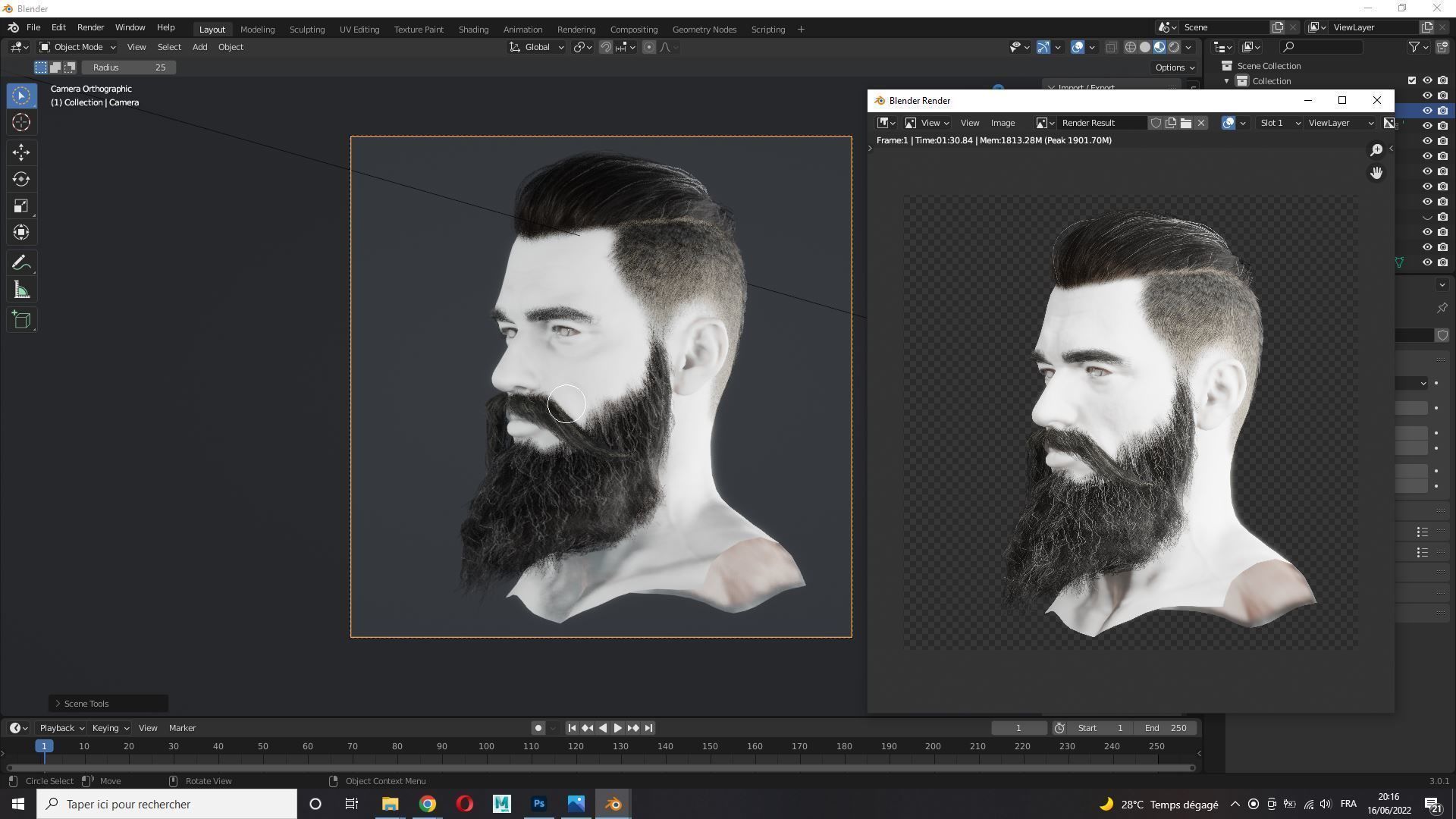Click End frame field 250

point(1166,728)
